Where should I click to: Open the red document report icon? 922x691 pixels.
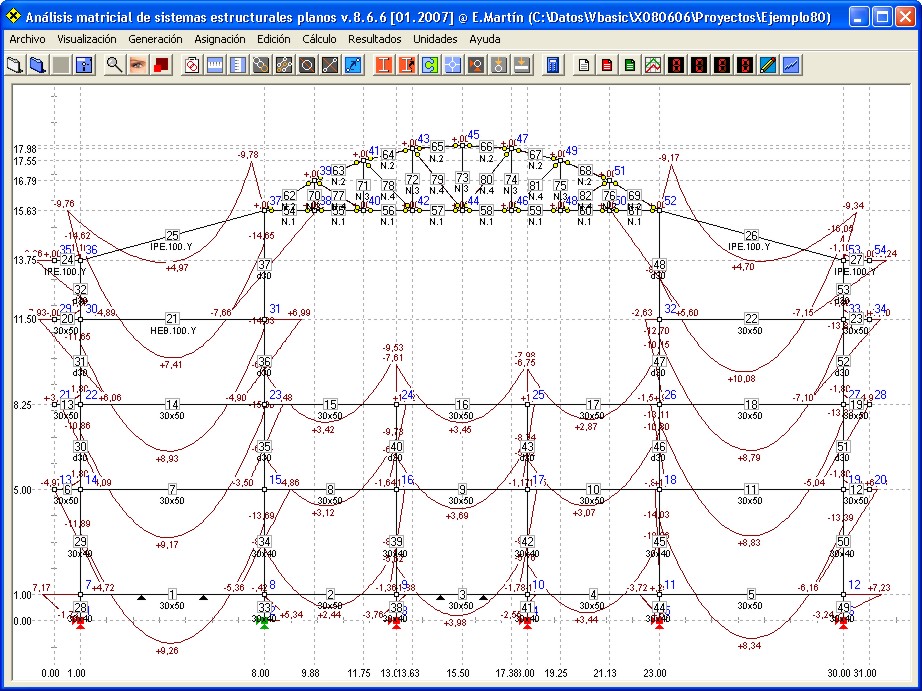(607, 66)
